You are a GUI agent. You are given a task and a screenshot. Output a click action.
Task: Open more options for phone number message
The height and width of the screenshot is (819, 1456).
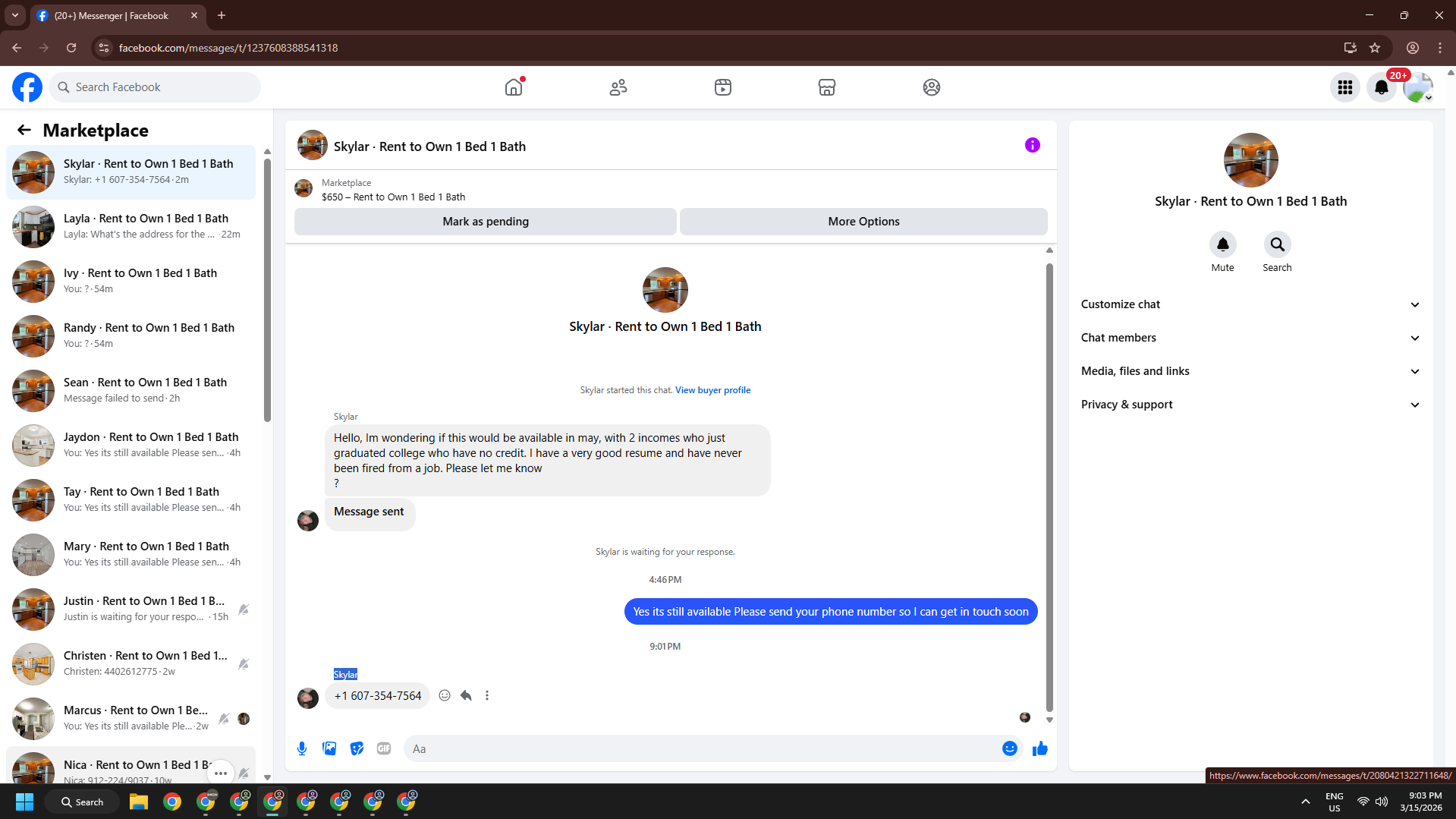point(487,695)
